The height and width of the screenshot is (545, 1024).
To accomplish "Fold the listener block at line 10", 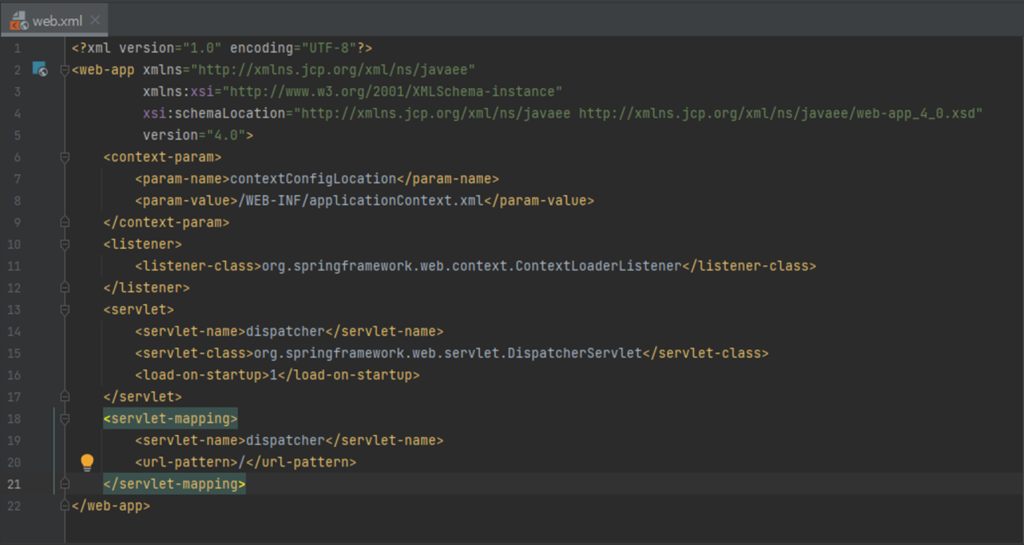I will coord(65,244).
